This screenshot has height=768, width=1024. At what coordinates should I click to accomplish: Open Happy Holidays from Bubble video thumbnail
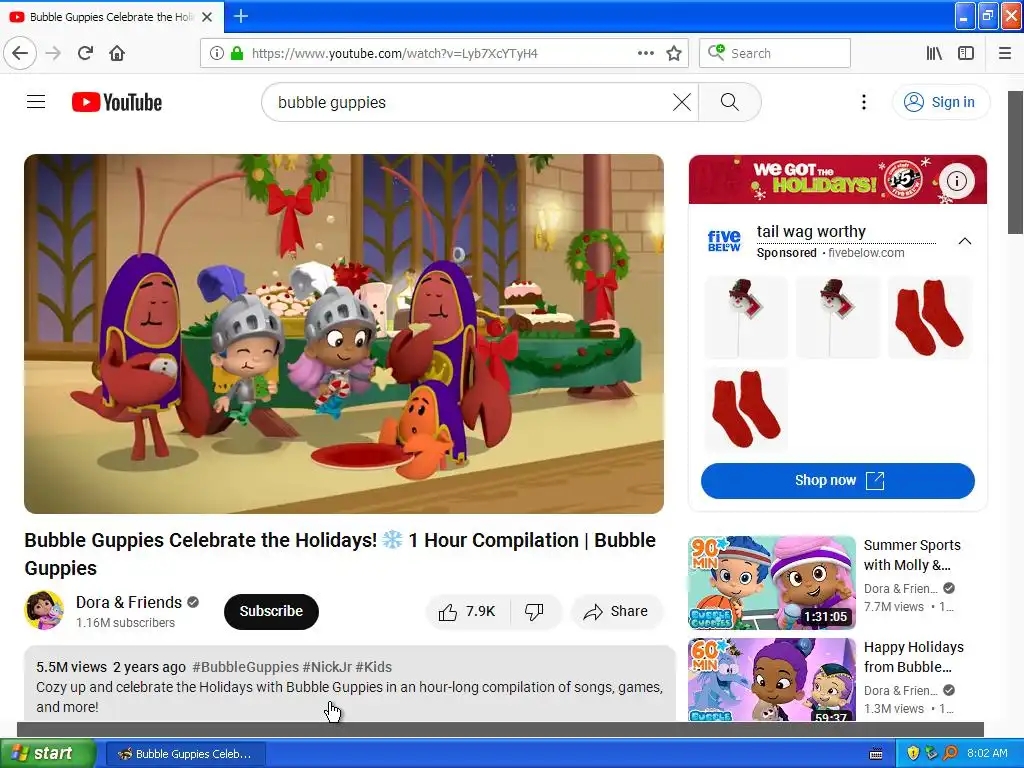771,679
